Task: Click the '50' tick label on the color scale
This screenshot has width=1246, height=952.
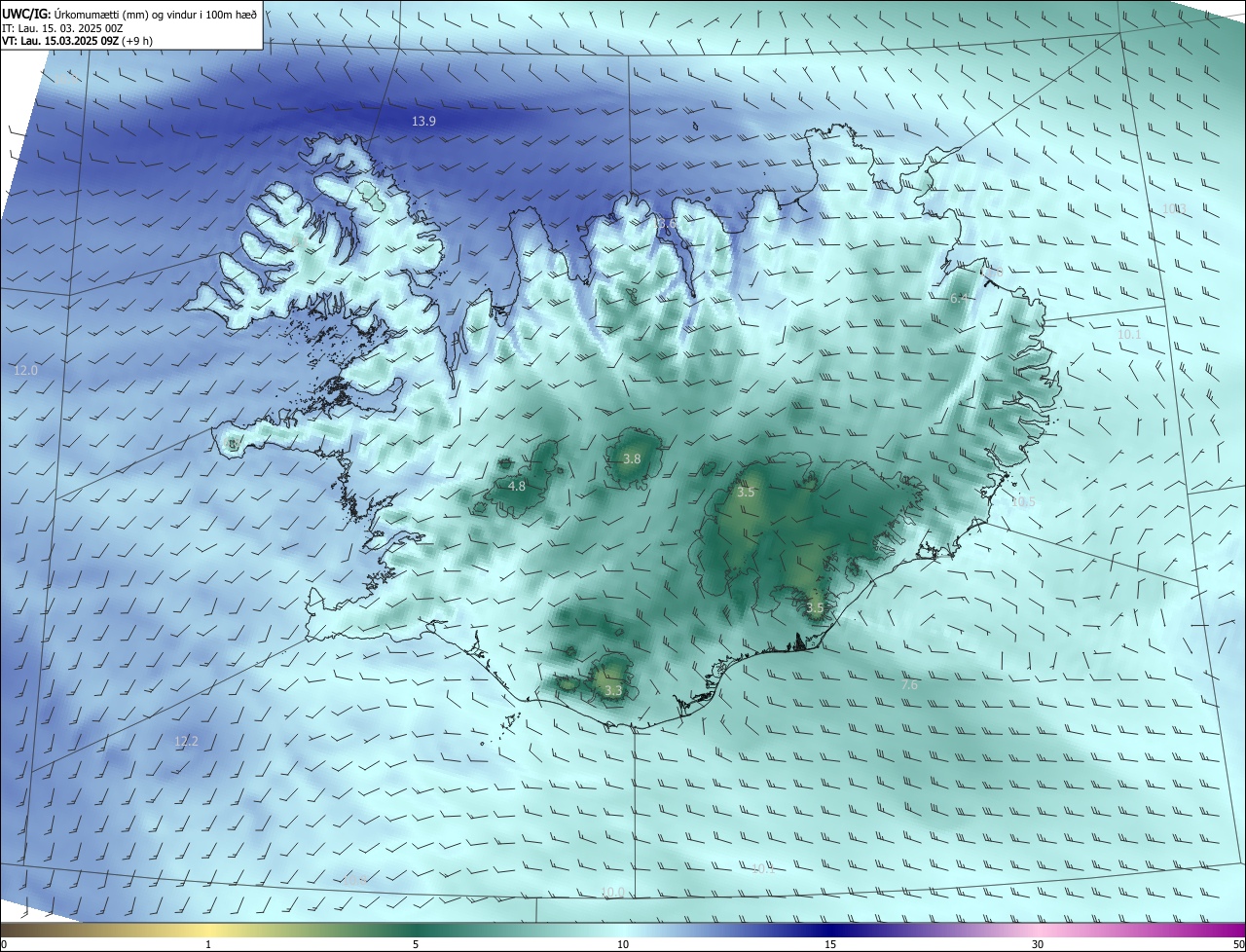Action: click(1238, 944)
